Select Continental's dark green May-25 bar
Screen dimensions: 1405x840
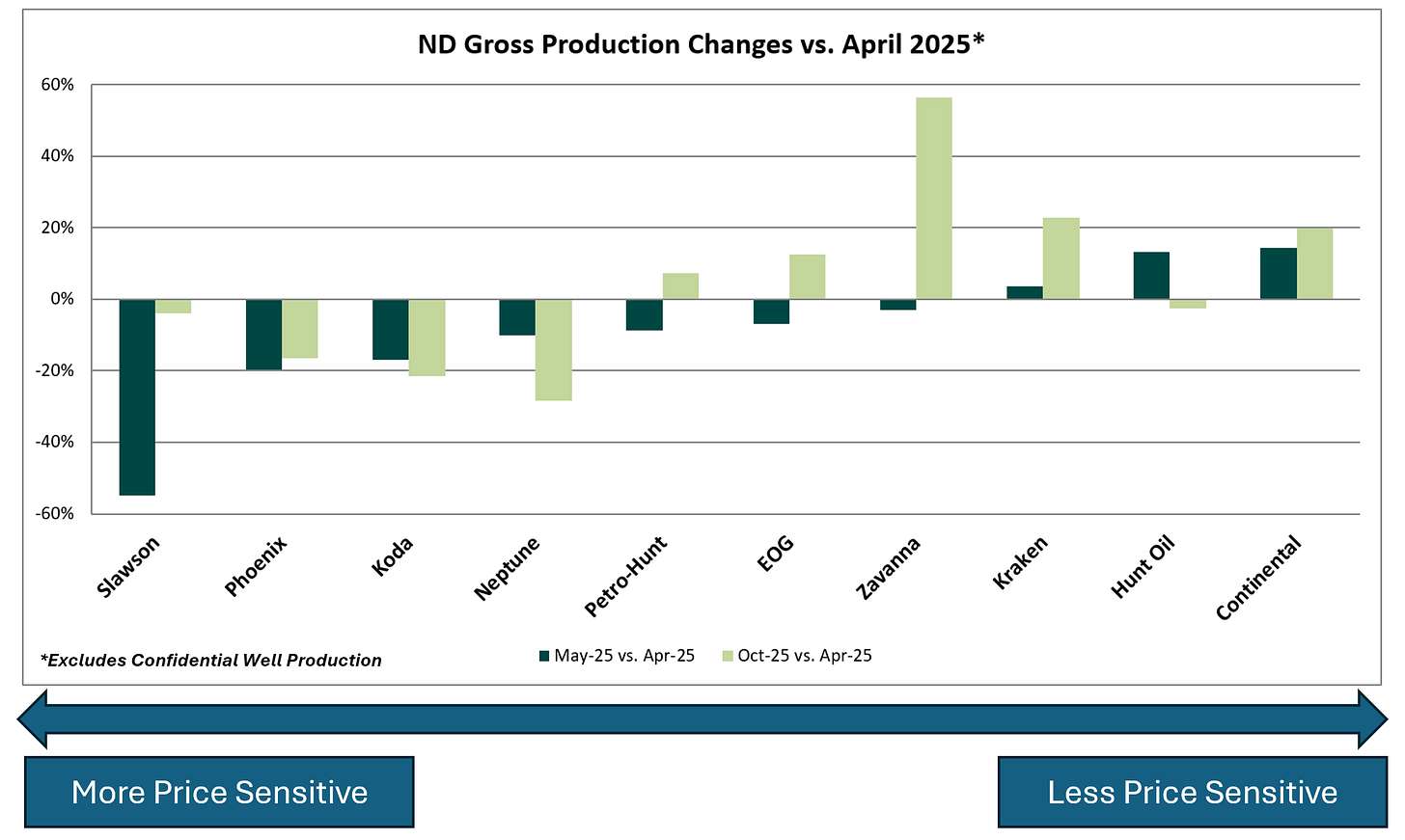[x=1279, y=274]
